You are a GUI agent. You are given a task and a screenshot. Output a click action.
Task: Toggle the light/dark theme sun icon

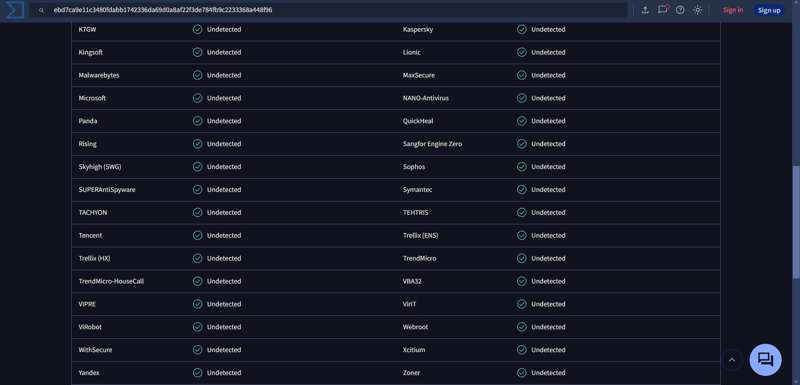(697, 10)
